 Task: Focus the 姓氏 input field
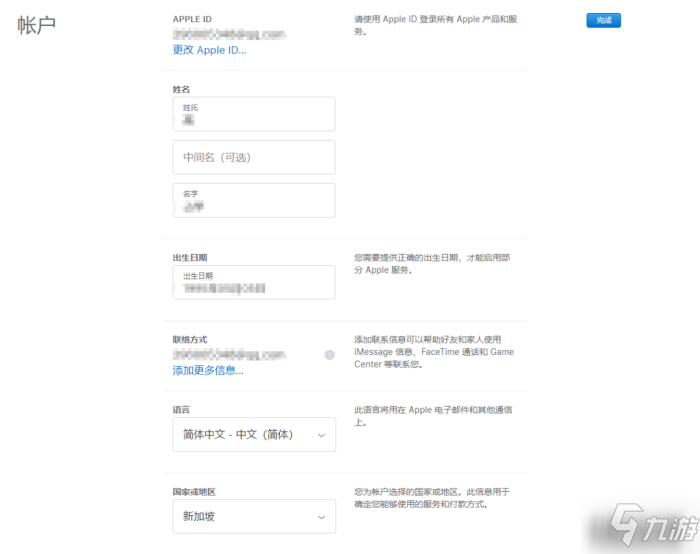coord(254,114)
